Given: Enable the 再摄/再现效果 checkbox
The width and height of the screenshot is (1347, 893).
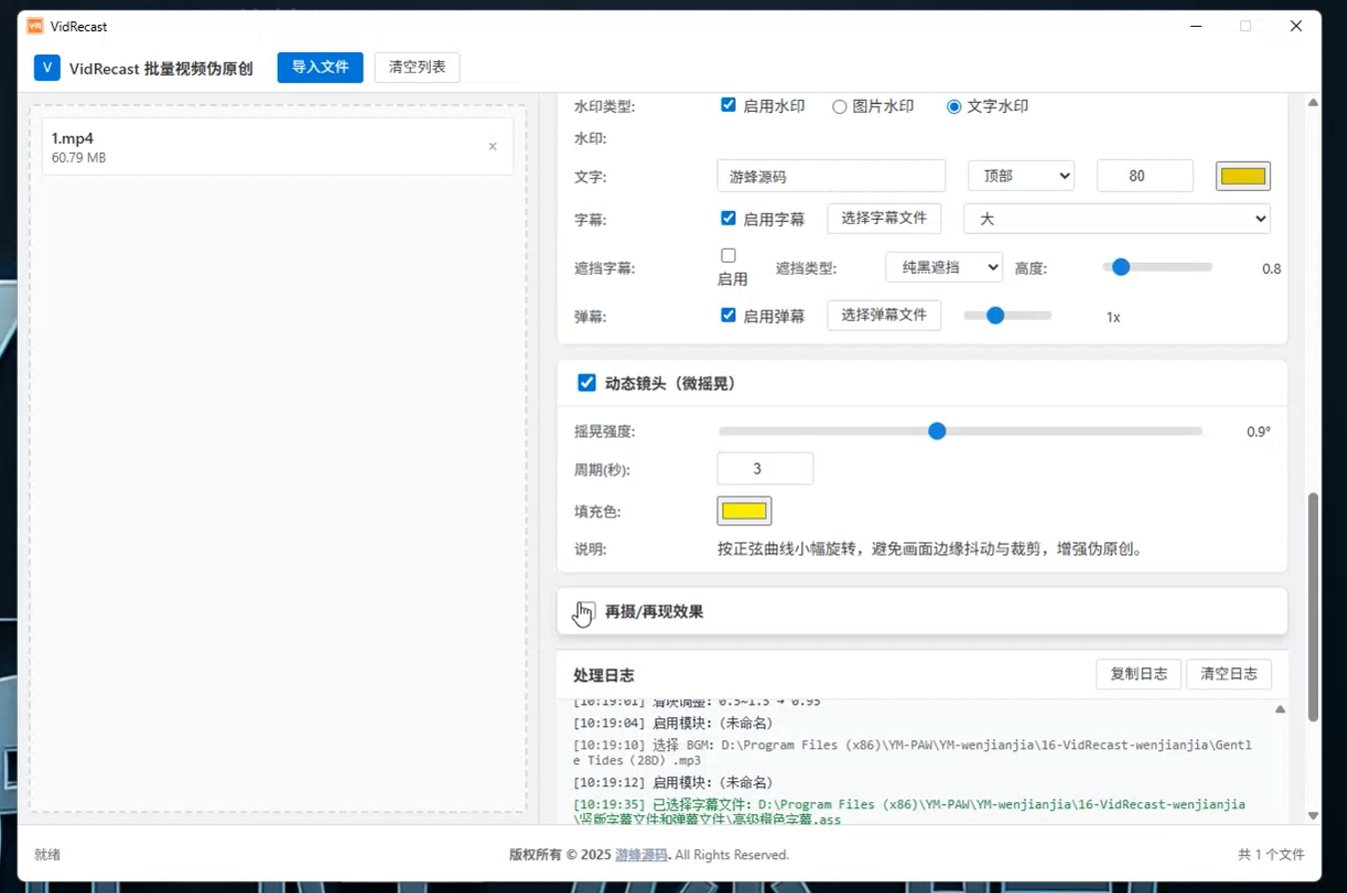Looking at the screenshot, I should point(587,610).
